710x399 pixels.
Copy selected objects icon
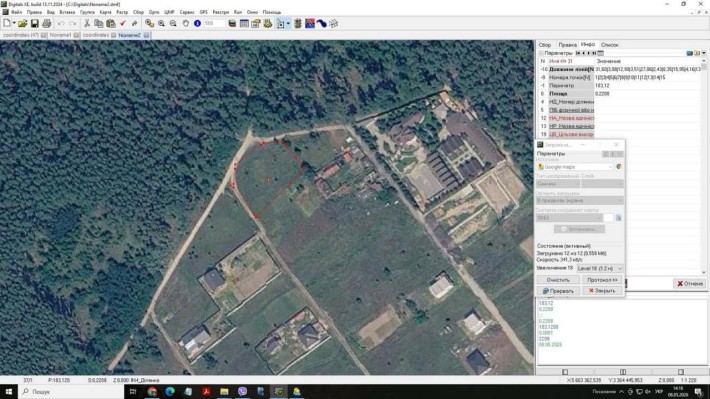tap(98, 24)
